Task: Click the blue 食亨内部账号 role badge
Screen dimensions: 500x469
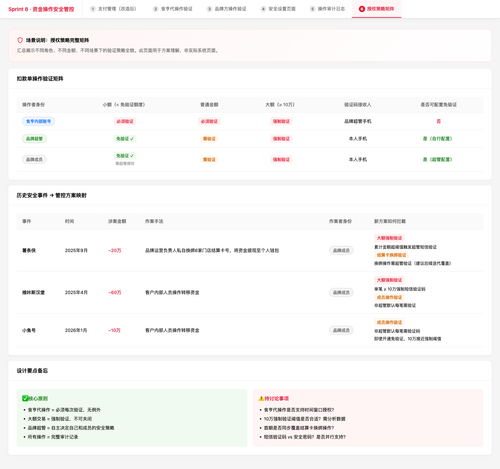Action: point(39,121)
